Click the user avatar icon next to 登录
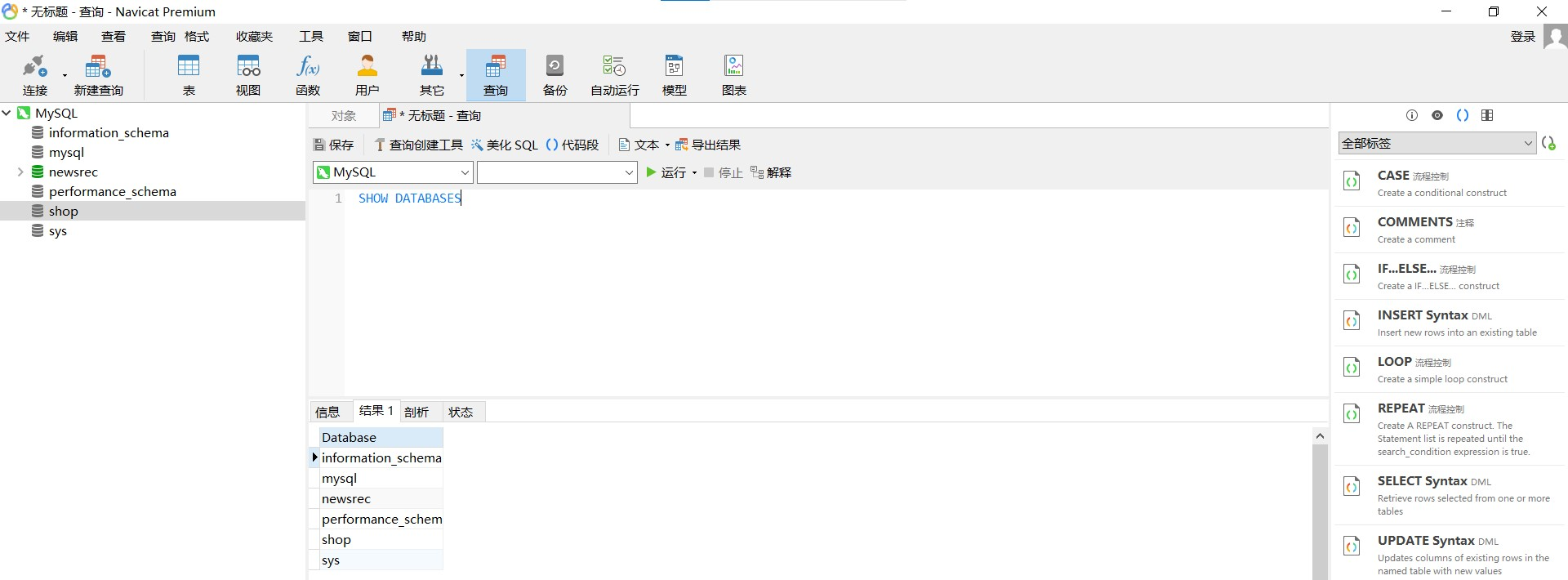 (x=1555, y=37)
